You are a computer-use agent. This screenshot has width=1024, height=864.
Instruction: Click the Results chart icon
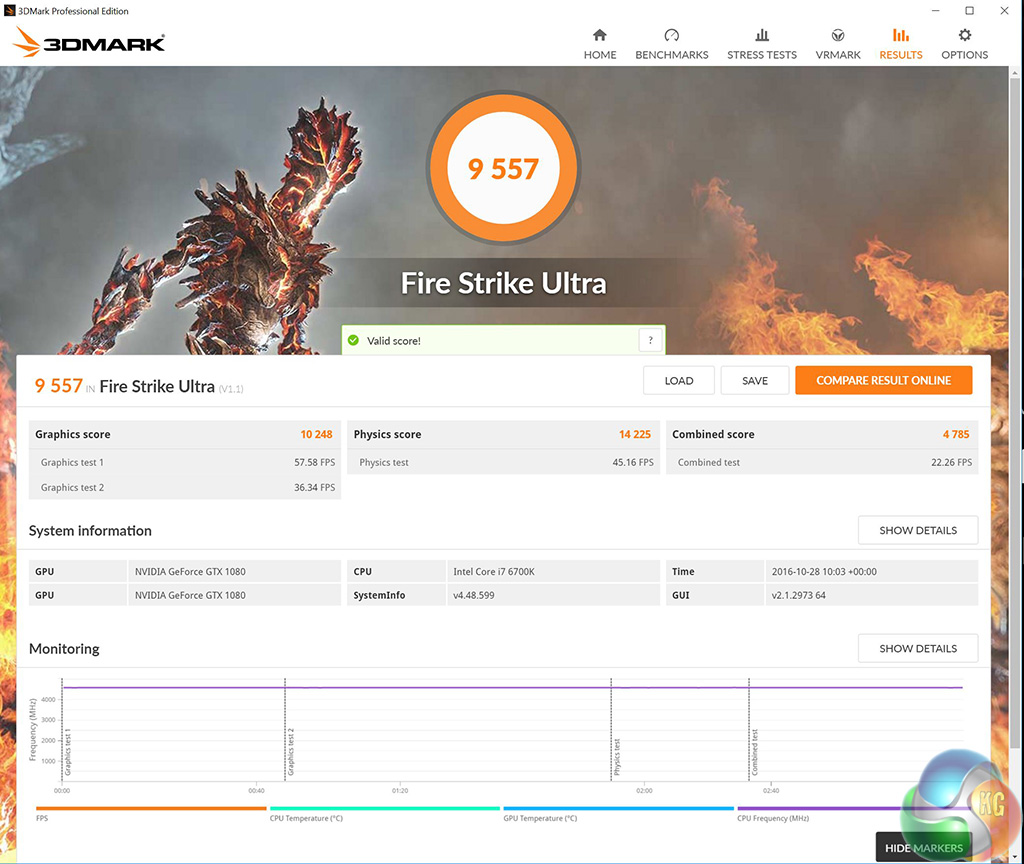point(901,35)
